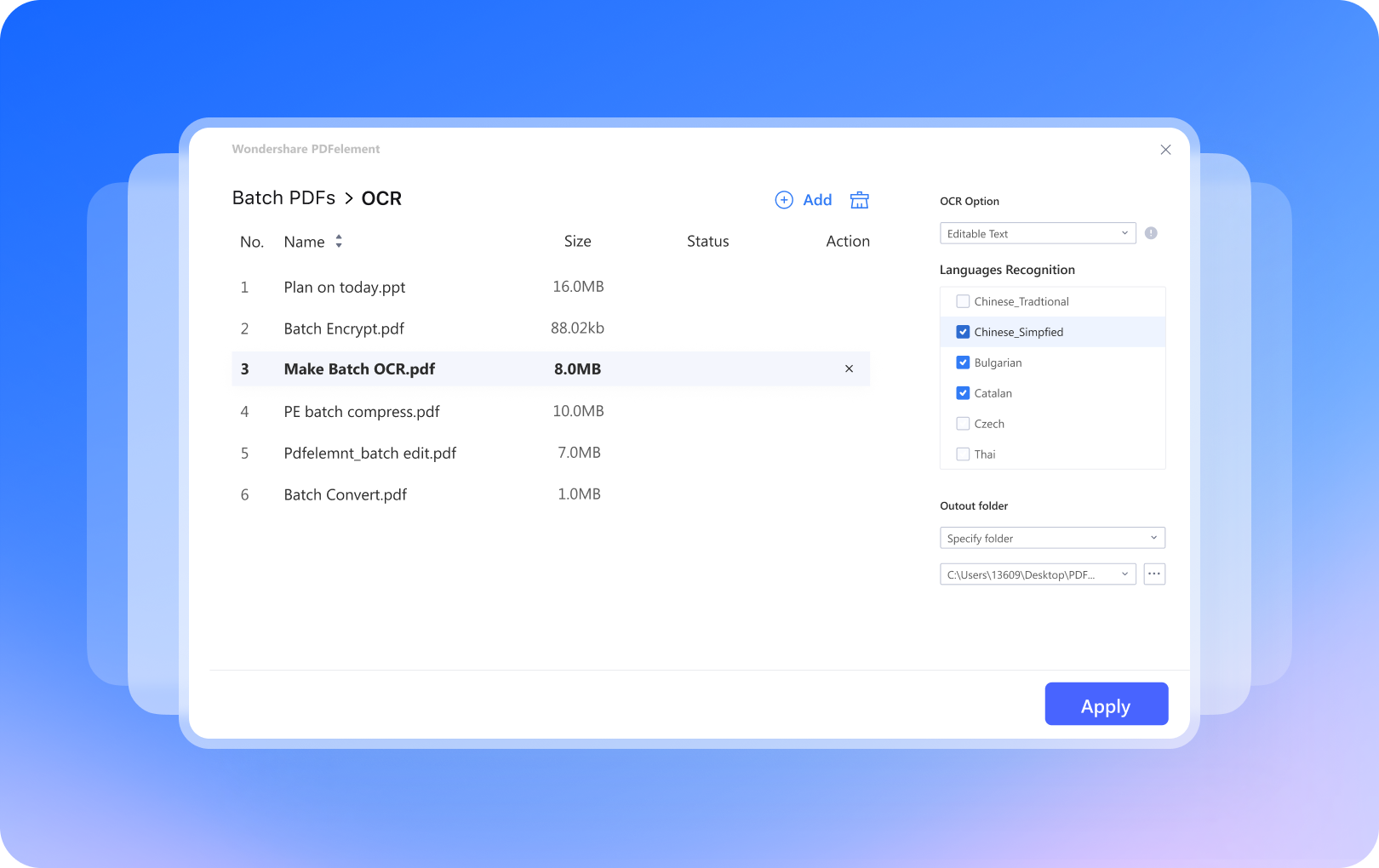Remove Make Batch OCR.pdf with the X icon

coord(849,368)
